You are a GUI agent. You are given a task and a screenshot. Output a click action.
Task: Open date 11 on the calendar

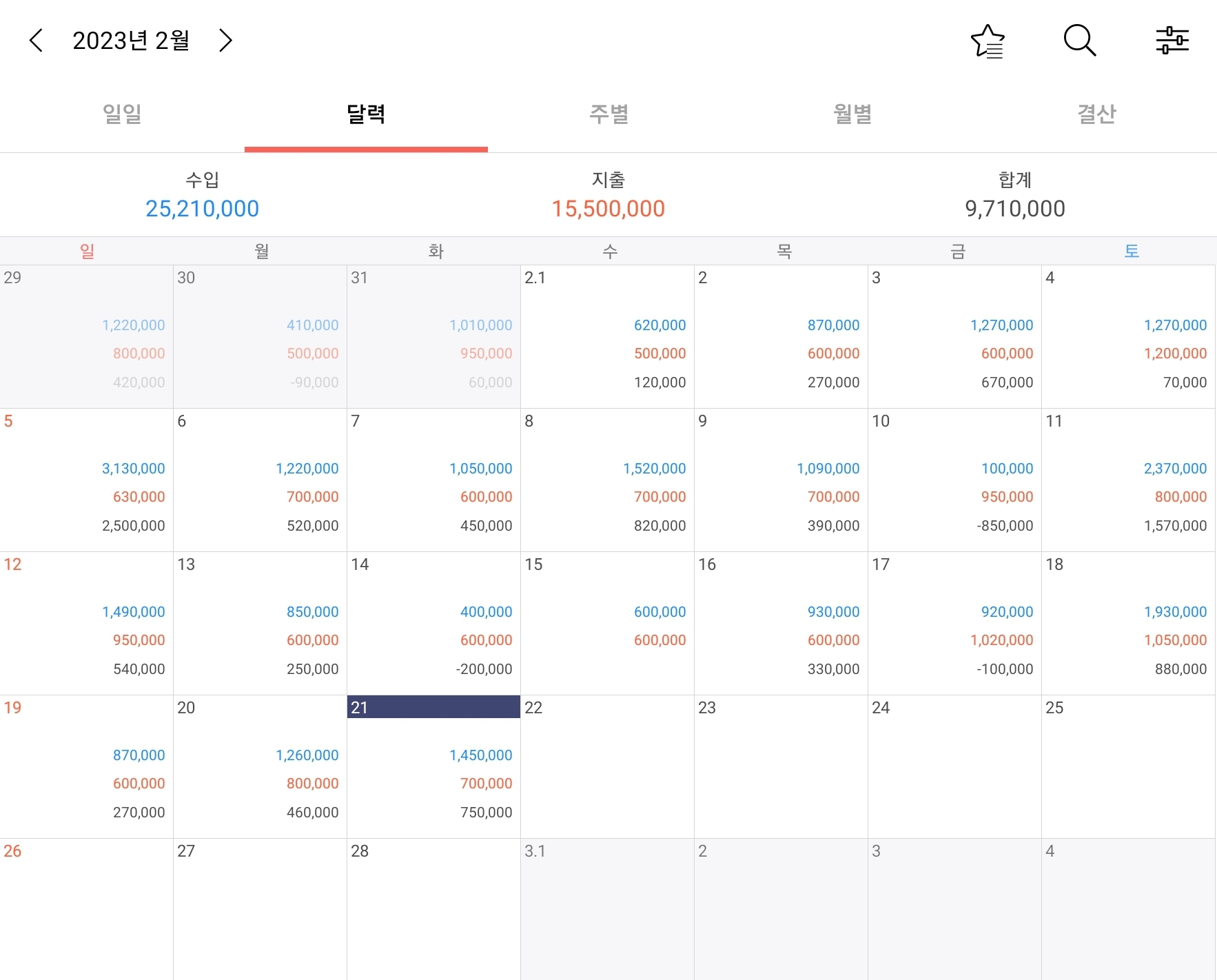coord(1128,480)
